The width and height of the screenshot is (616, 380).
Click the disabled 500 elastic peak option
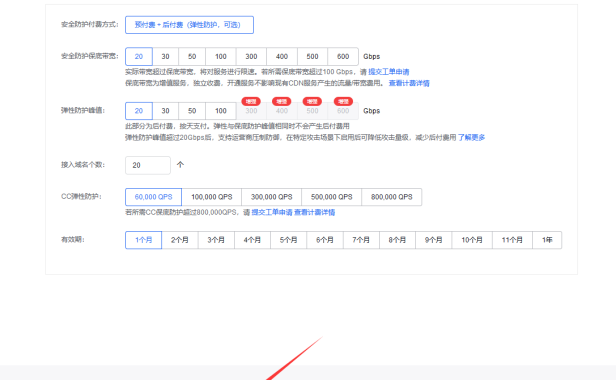click(312, 112)
